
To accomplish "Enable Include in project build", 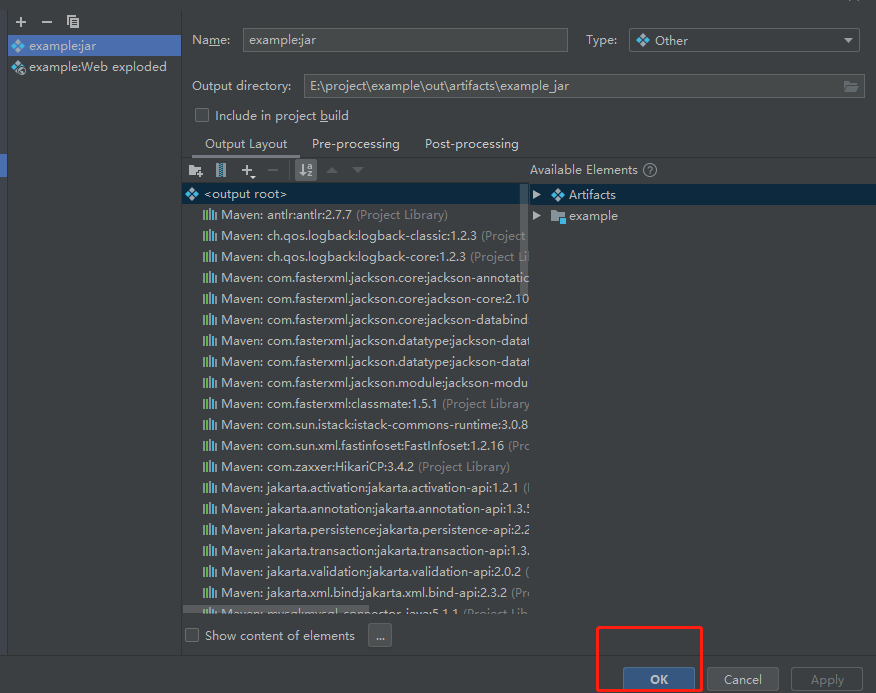I will tap(201, 115).
